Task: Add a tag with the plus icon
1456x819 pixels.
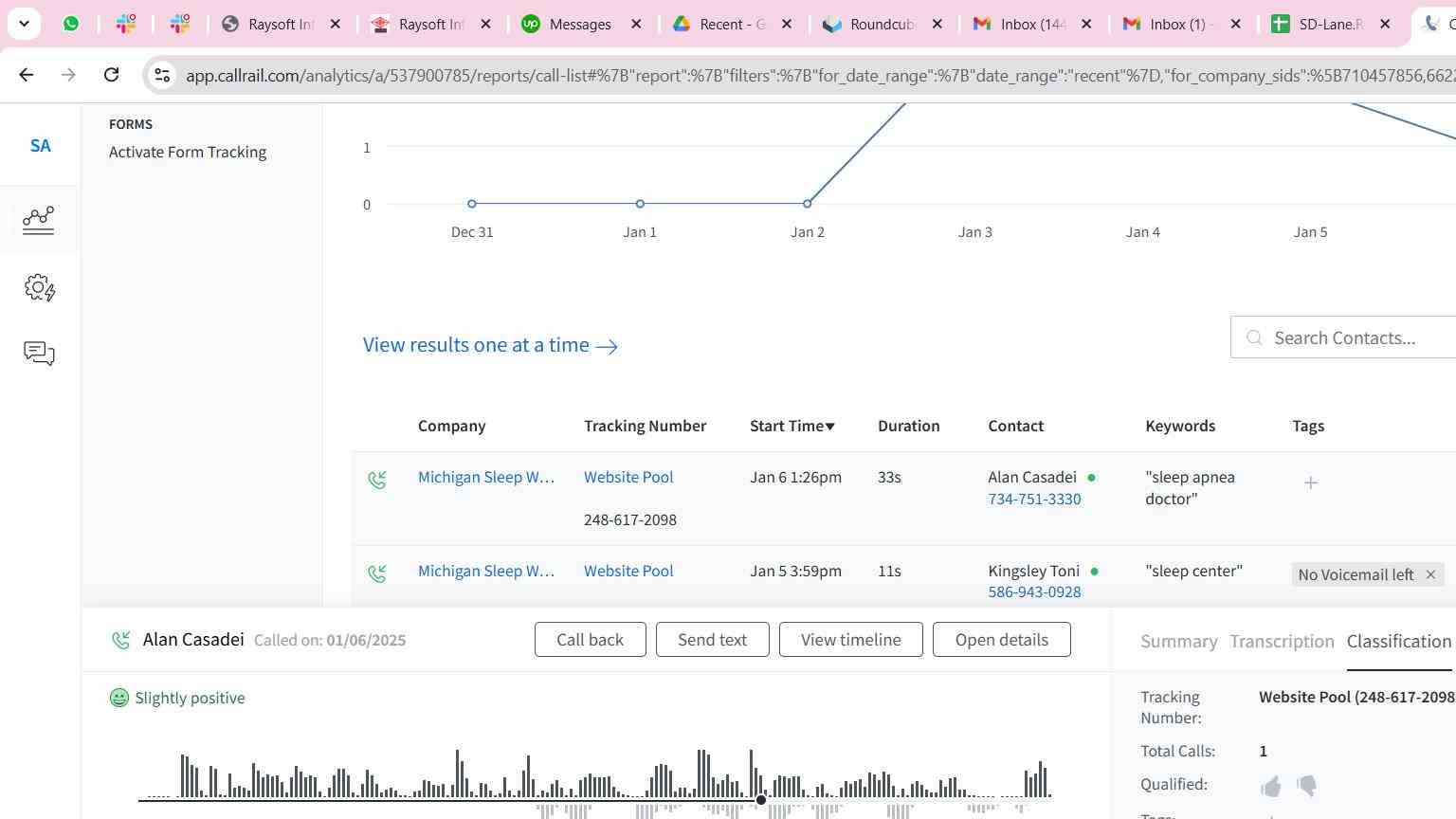Action: pos(1310,482)
